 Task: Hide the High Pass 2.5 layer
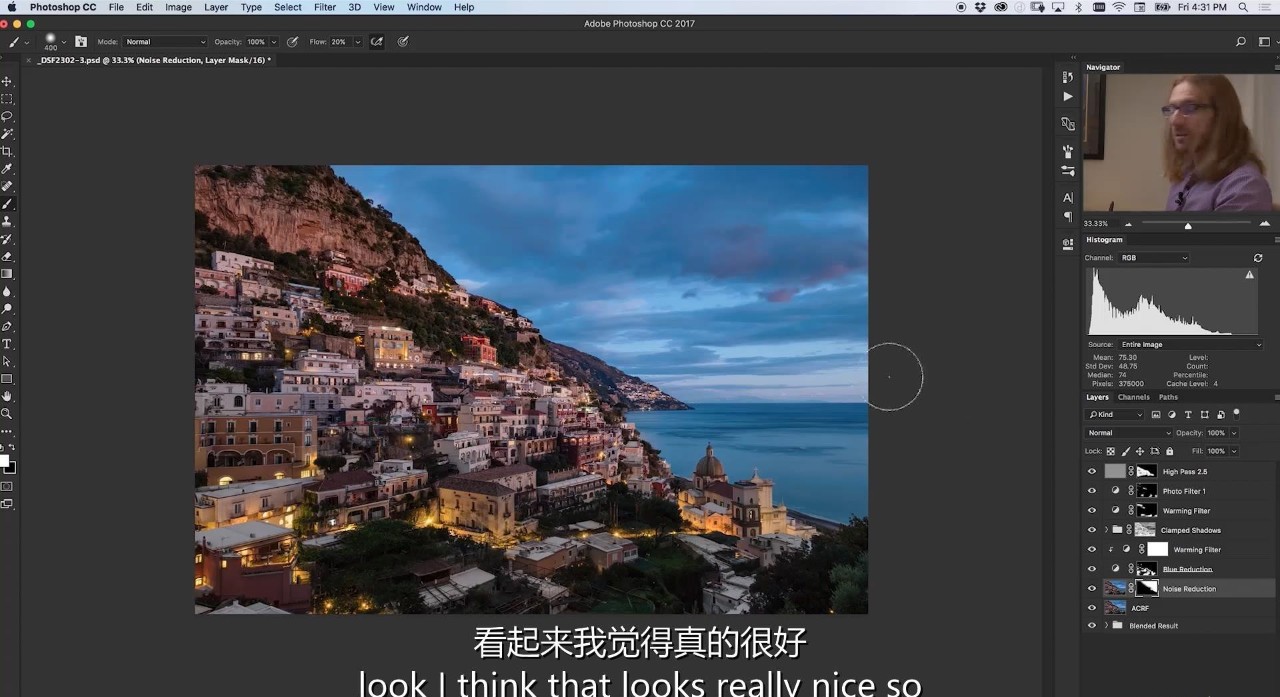1092,471
